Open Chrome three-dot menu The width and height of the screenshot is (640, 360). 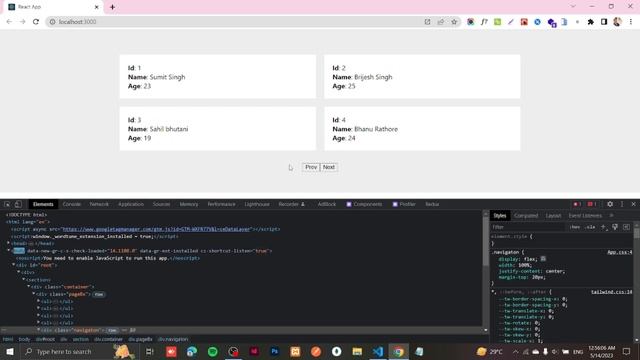[x=631, y=22]
